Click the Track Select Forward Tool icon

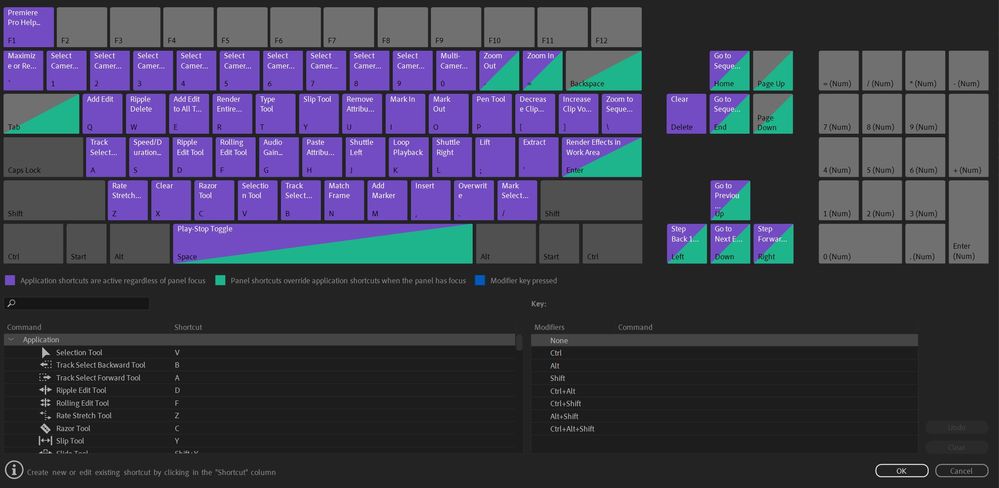[45, 378]
